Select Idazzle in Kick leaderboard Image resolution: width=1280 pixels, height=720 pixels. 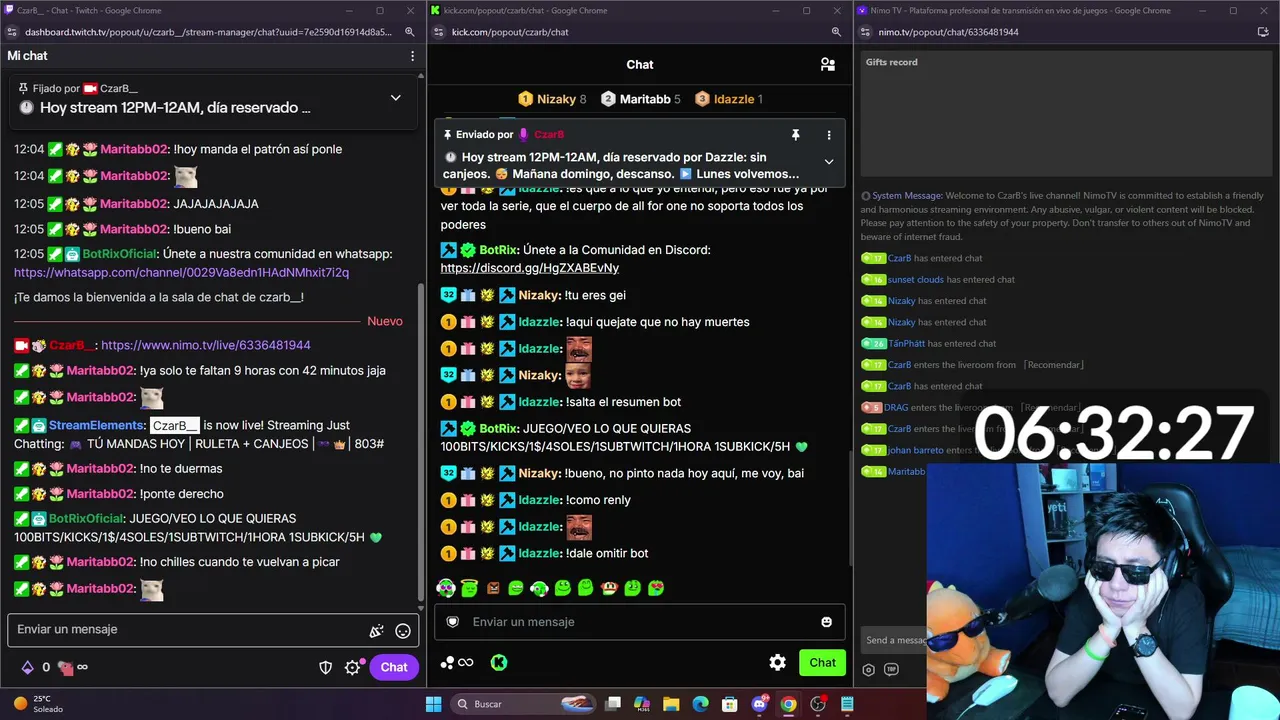coord(729,99)
